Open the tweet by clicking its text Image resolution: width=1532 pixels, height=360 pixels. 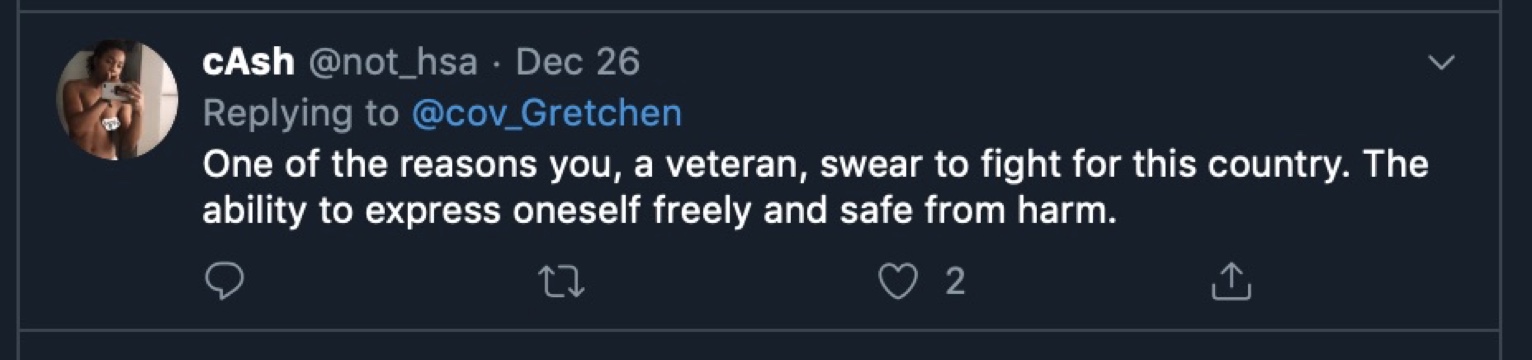tap(815, 188)
